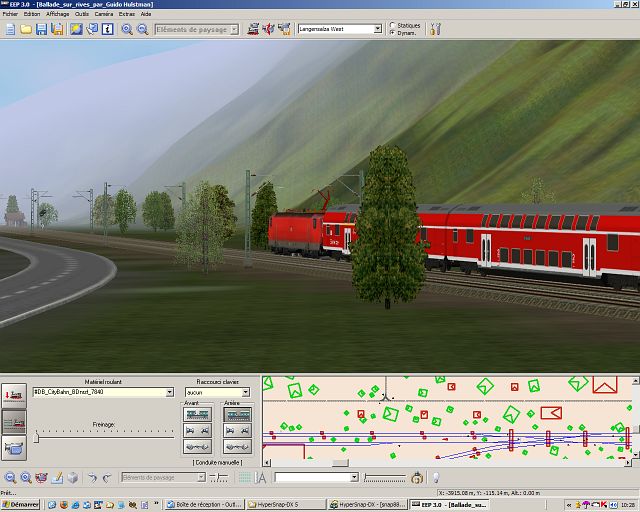Click the 3D cube icon in bottom toolbar
Screen dimensions: 640x512
73,478
